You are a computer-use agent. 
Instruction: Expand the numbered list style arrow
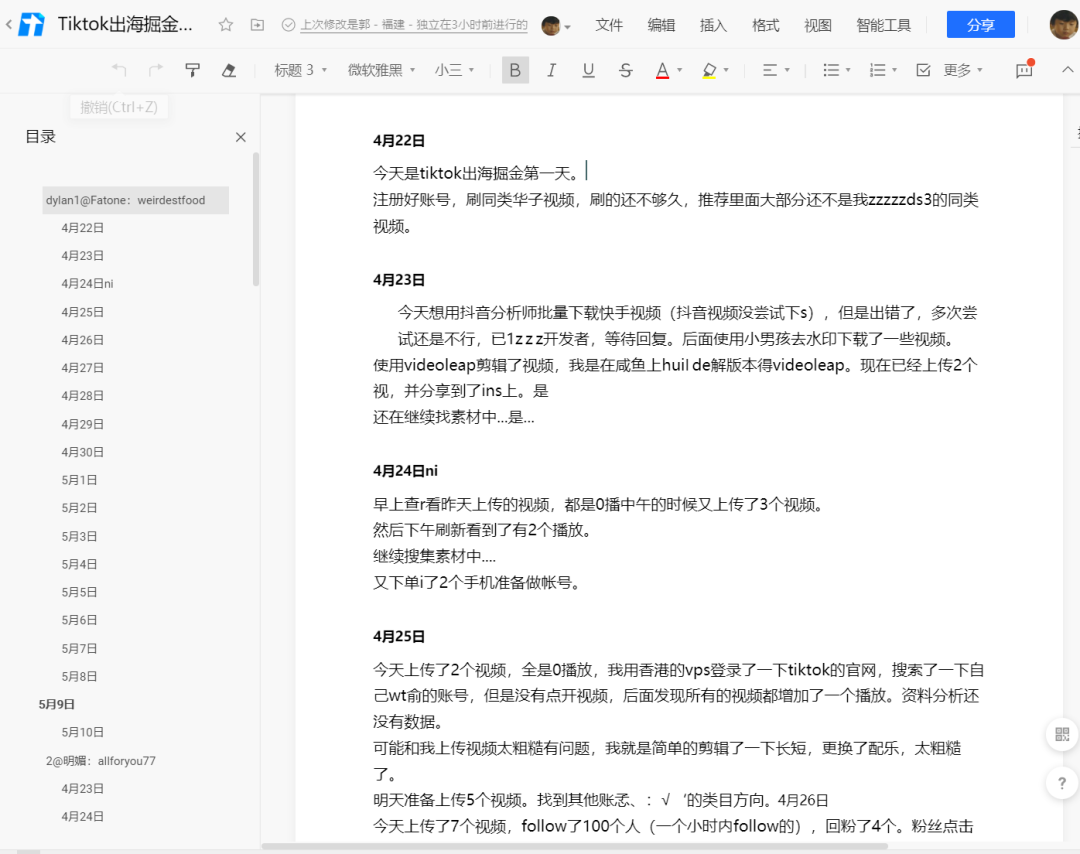click(x=895, y=70)
